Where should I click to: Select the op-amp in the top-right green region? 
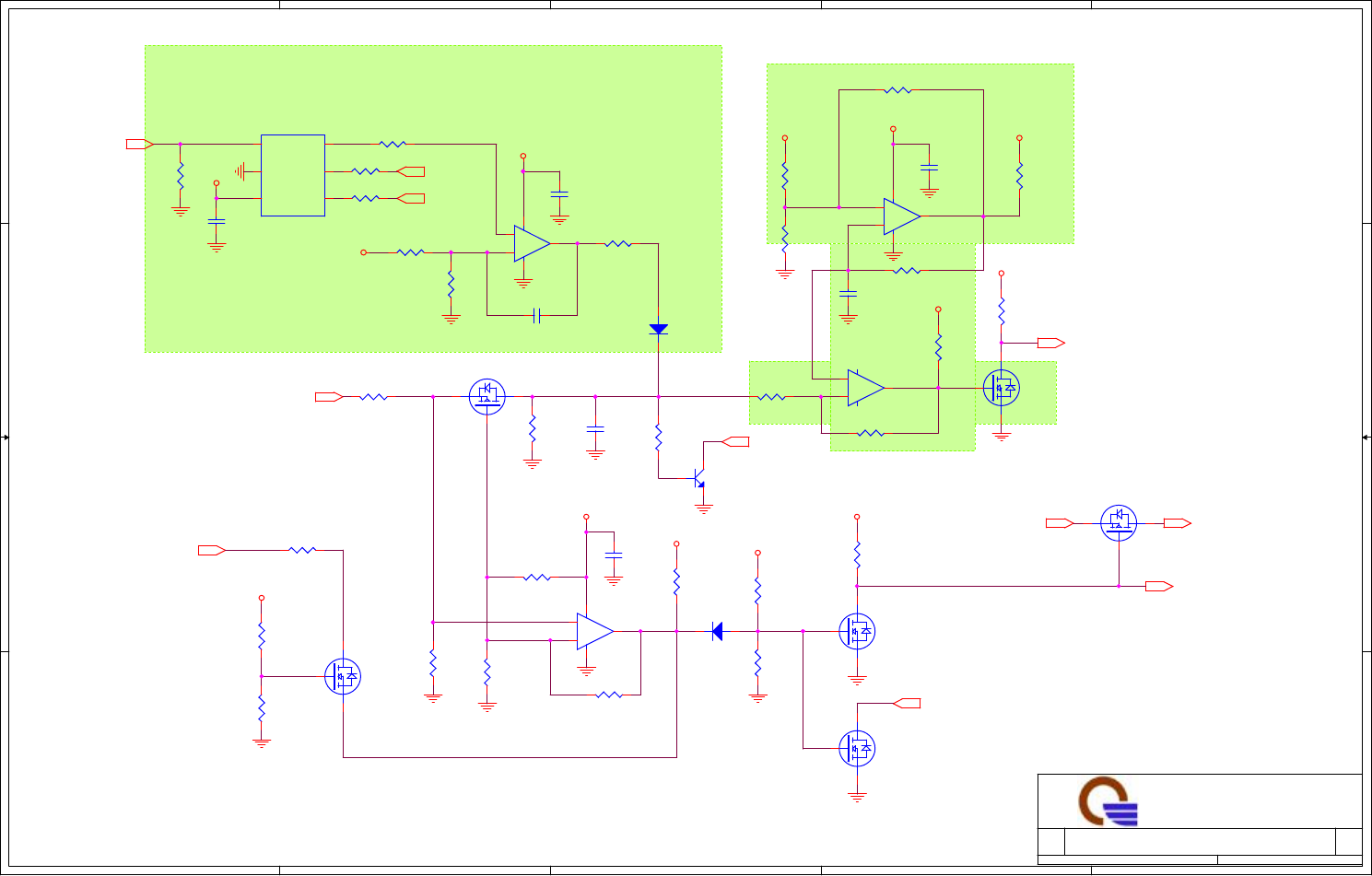pos(902,216)
